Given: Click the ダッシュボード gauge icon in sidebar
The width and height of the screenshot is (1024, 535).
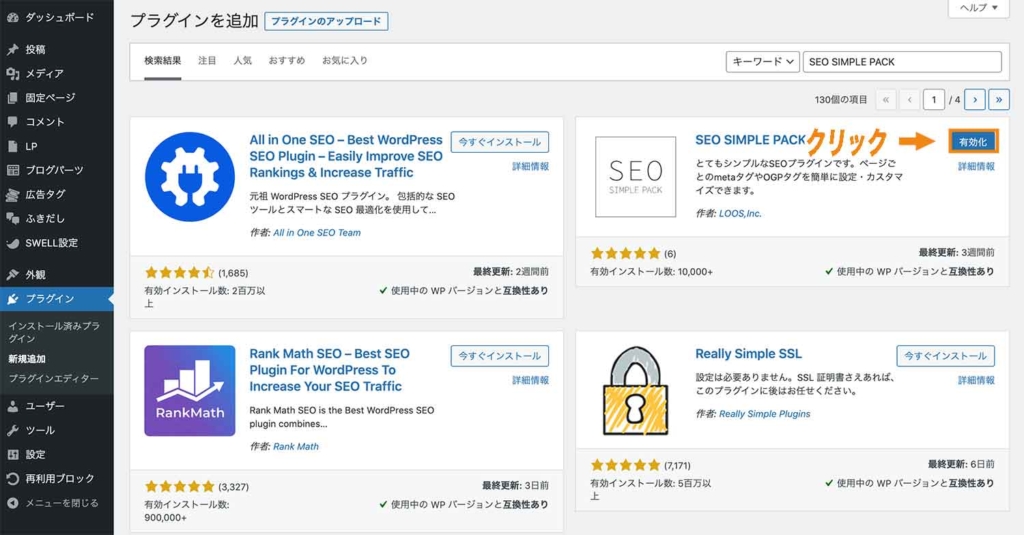Looking at the screenshot, I should (x=12, y=18).
